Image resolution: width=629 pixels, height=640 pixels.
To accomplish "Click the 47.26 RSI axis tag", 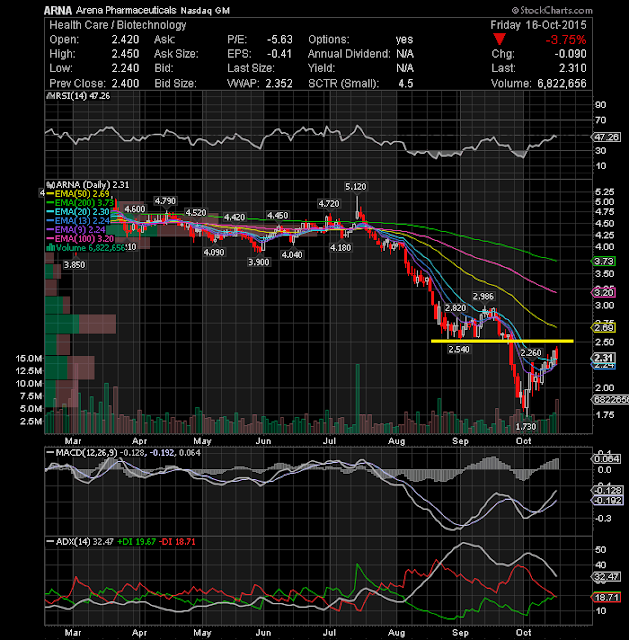I will [606, 137].
